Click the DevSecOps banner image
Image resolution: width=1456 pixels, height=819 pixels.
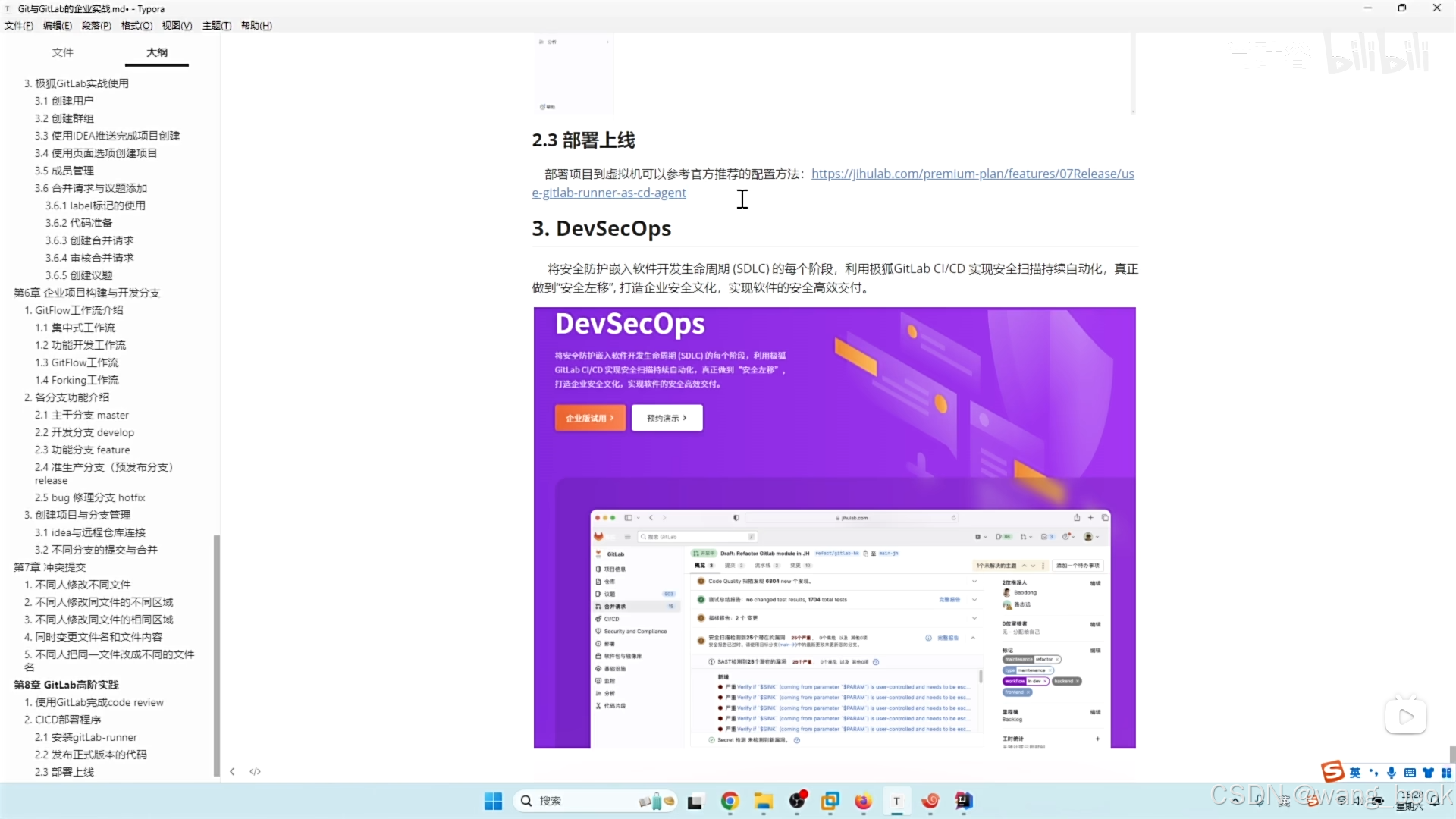(x=834, y=528)
